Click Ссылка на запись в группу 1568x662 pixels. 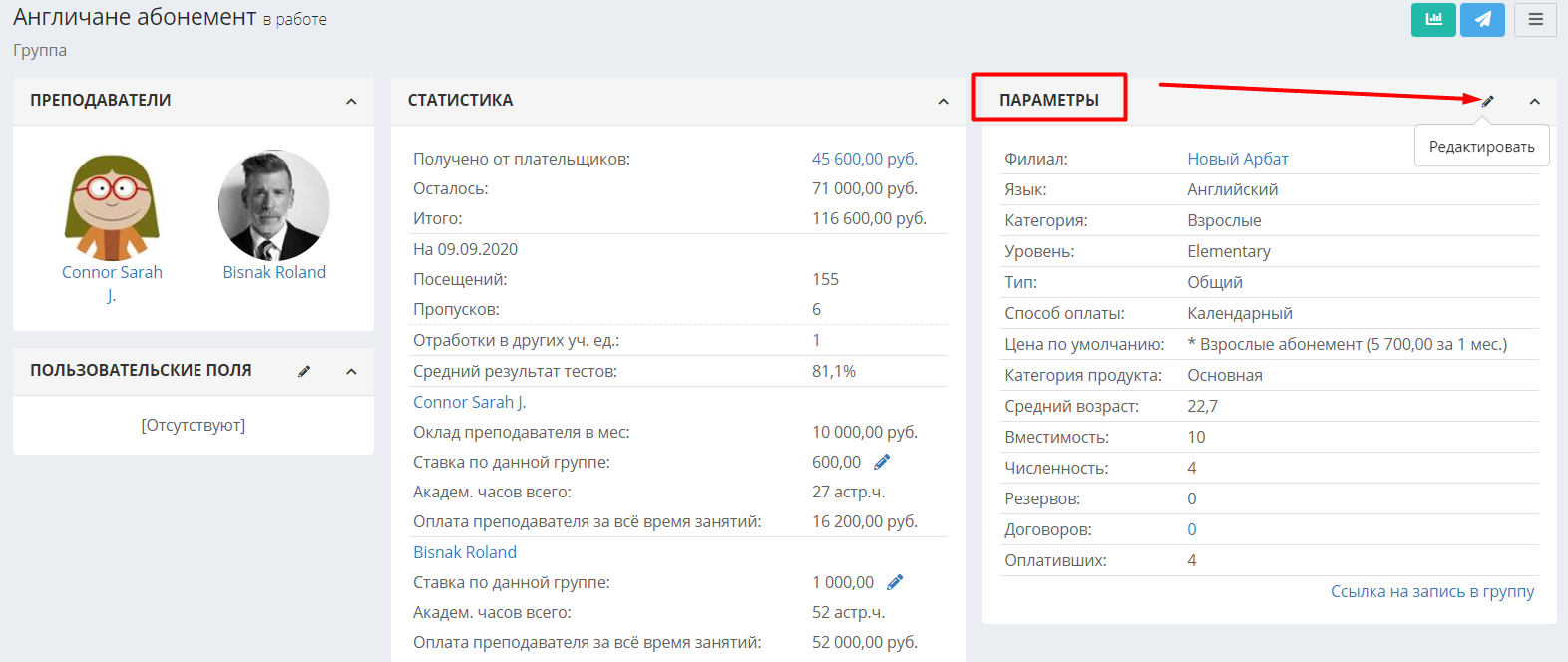1432,591
